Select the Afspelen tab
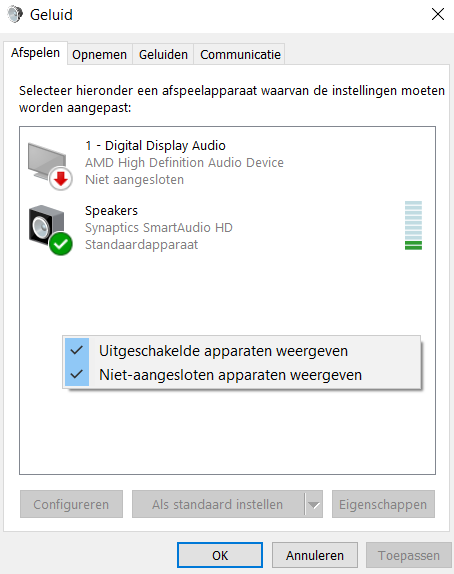Screen dimensions: 454x574 [x=36, y=53]
